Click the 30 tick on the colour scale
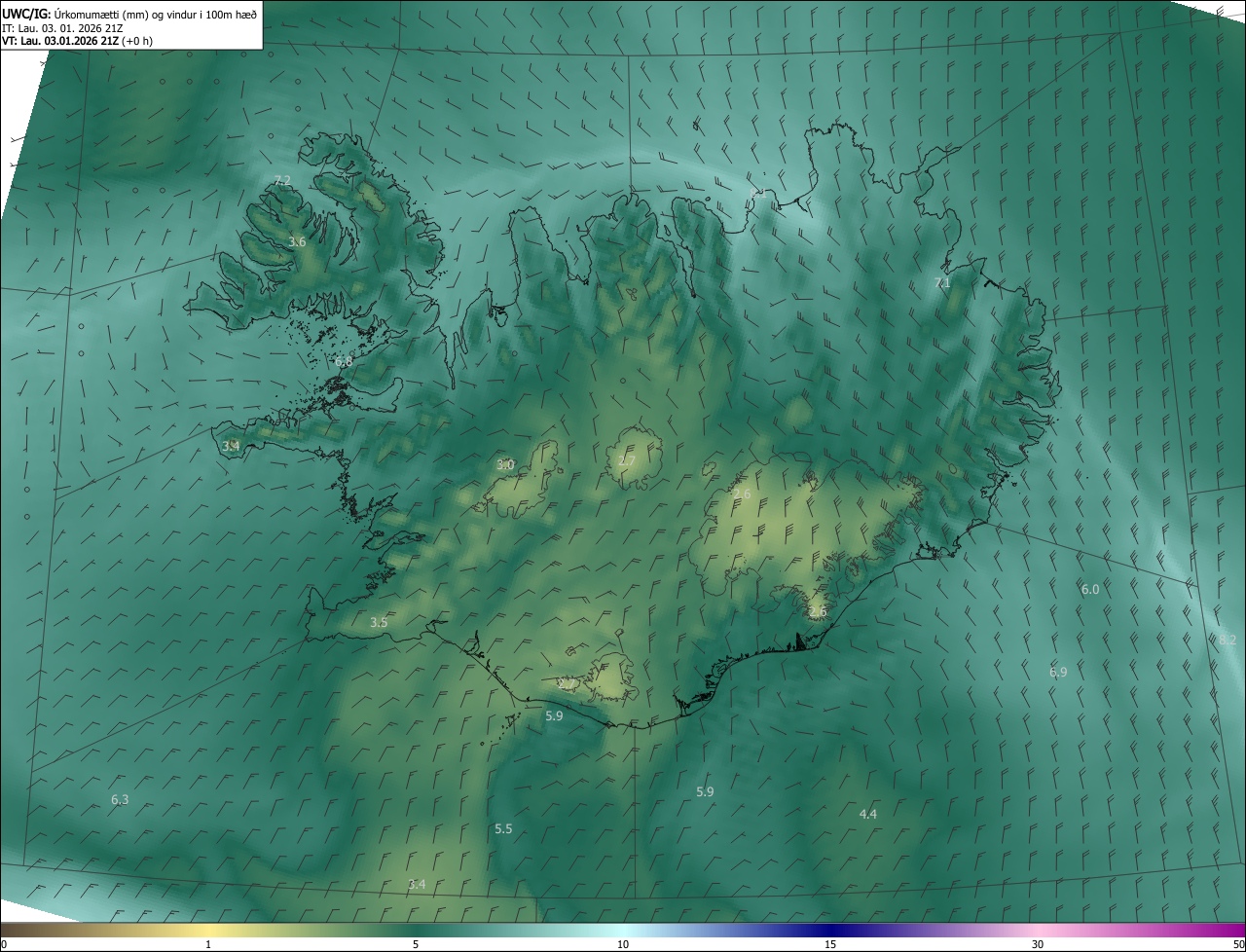Image resolution: width=1246 pixels, height=952 pixels. pyautogui.click(x=1038, y=944)
